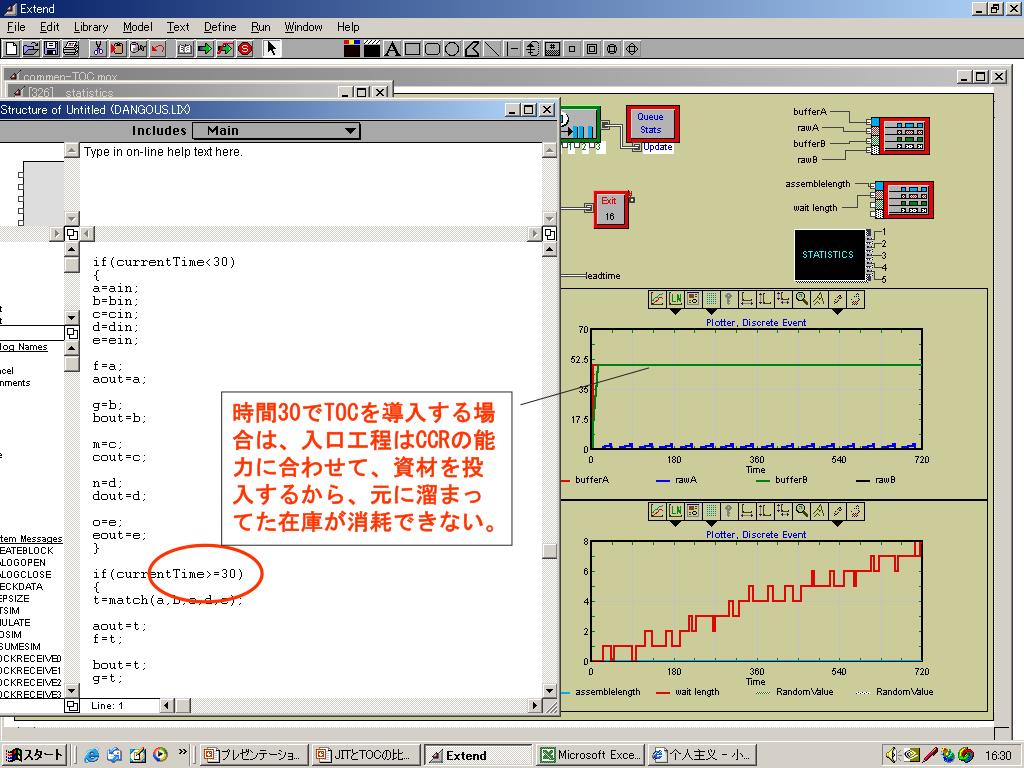The image size is (1024, 768).
Task: Select the Rectangle drawing tool
Action: [x=412, y=49]
